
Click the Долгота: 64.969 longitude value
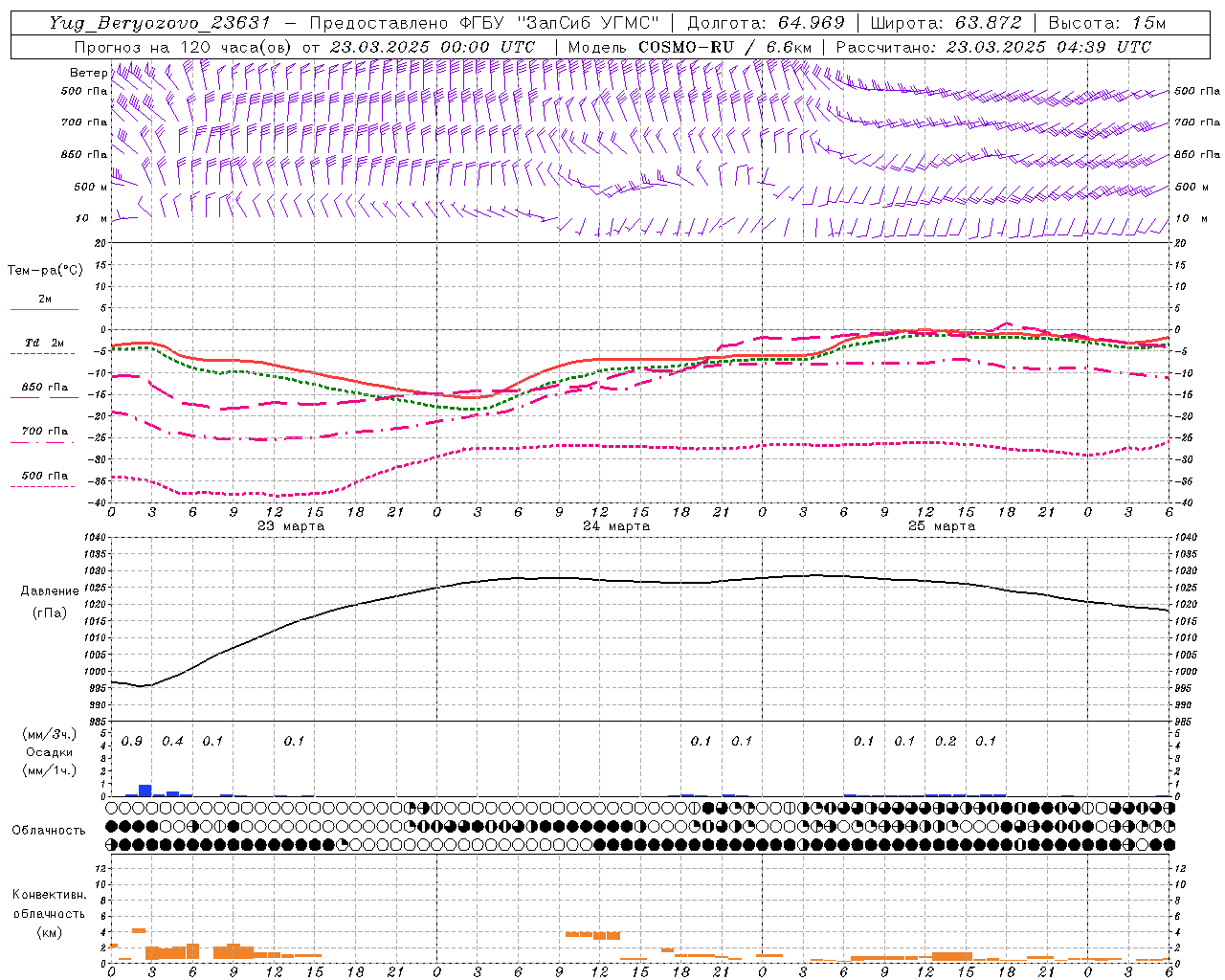click(x=766, y=23)
